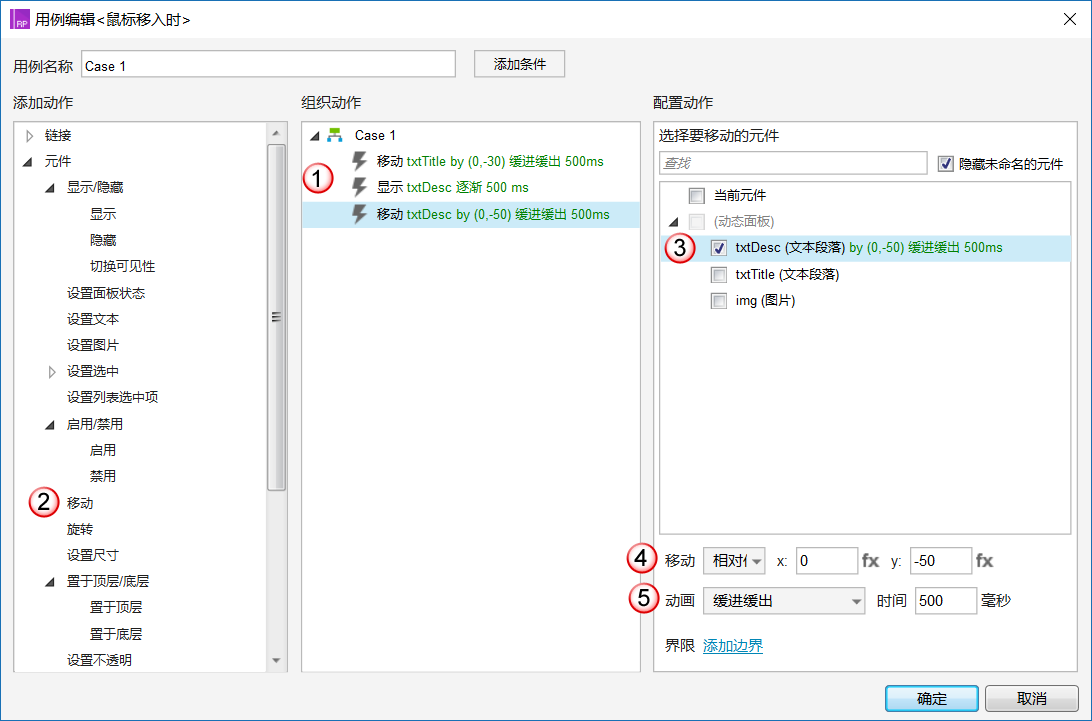1092x721 pixels.
Task: Click the 取消 button
Action: pos(1031,698)
